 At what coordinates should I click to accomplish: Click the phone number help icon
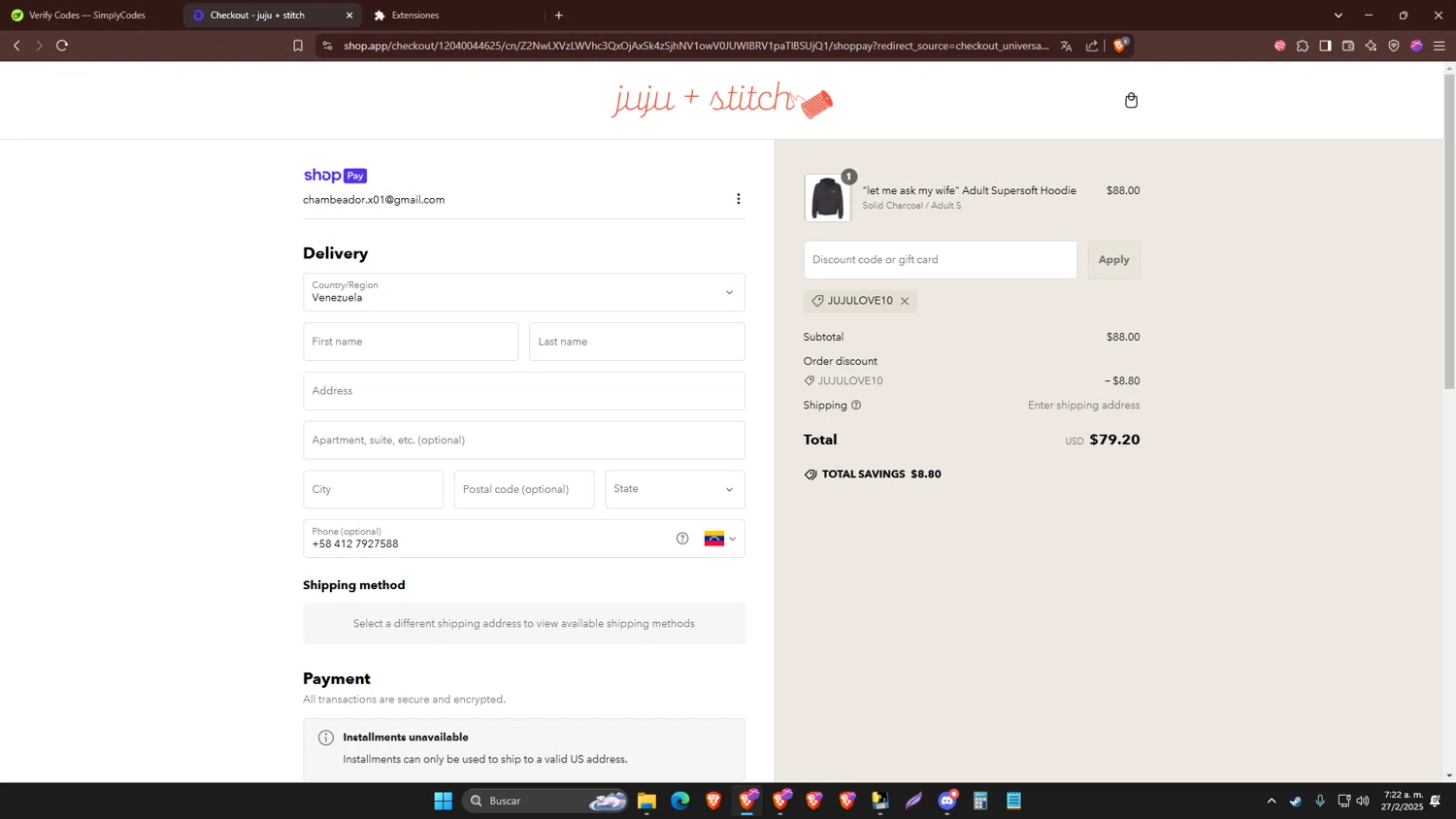pyautogui.click(x=682, y=539)
